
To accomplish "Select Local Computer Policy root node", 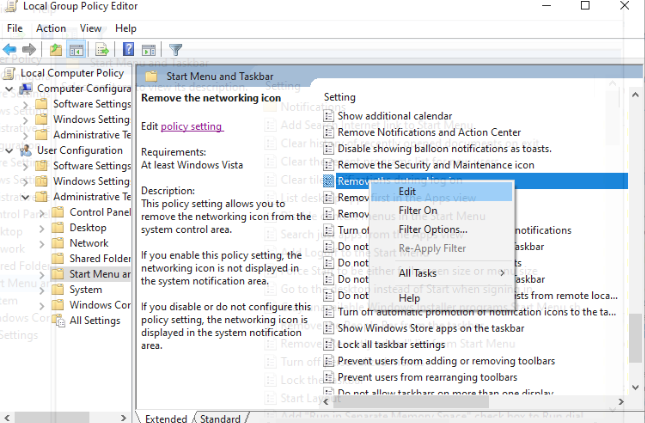I will tap(72, 73).
